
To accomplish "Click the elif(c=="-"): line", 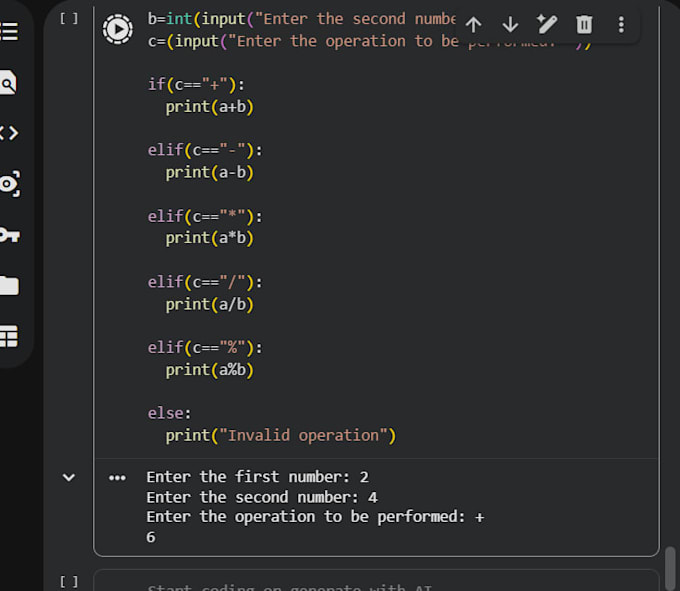I will 205,150.
